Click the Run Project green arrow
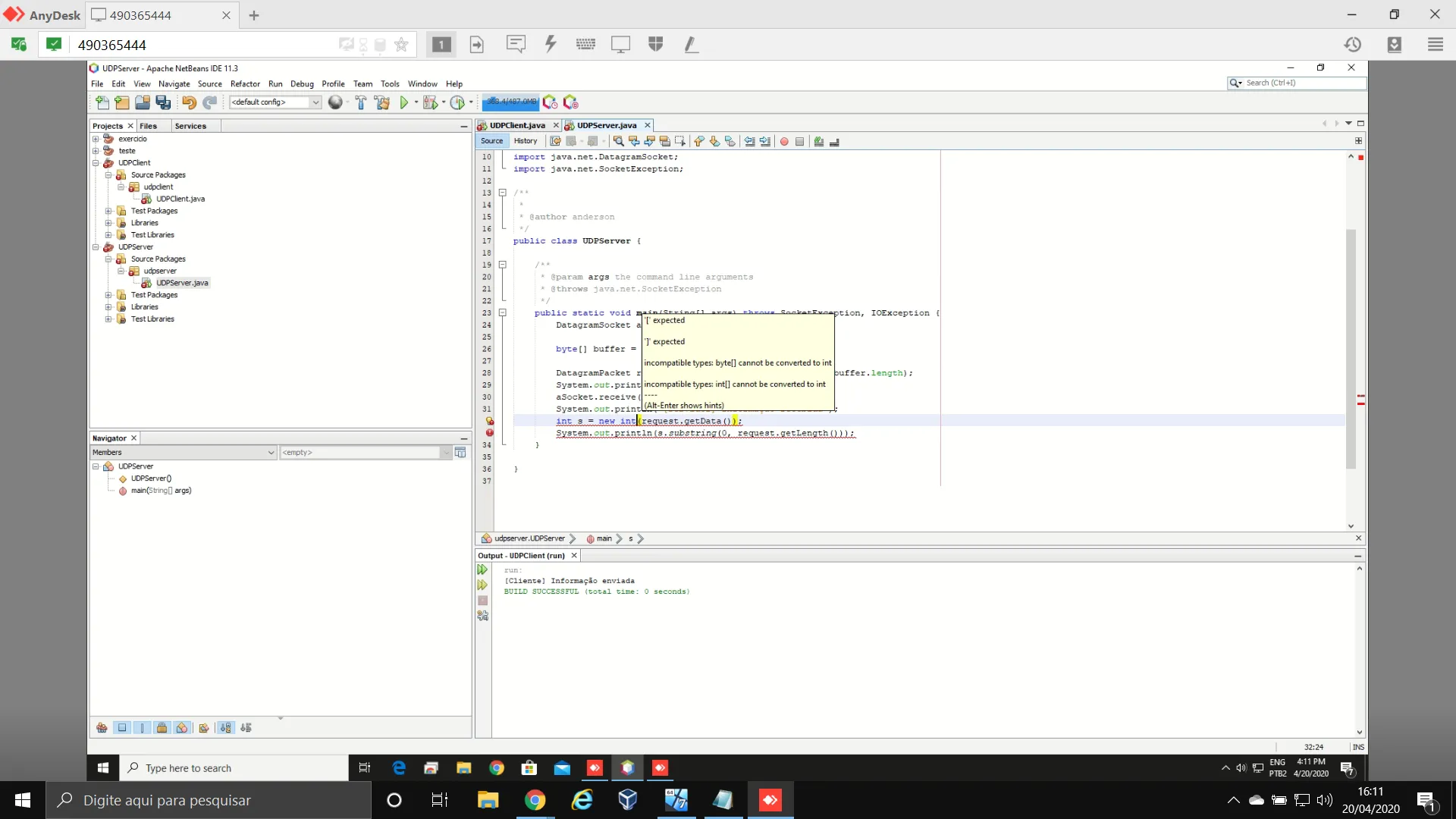Image resolution: width=1456 pixels, height=819 pixels. 404,102
